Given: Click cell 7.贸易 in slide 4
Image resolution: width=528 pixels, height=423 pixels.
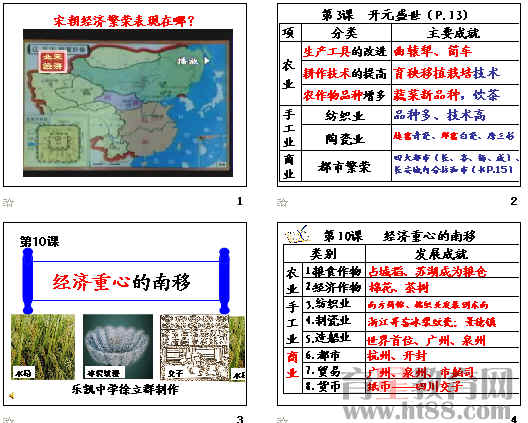Looking at the screenshot, I should pos(334,371).
